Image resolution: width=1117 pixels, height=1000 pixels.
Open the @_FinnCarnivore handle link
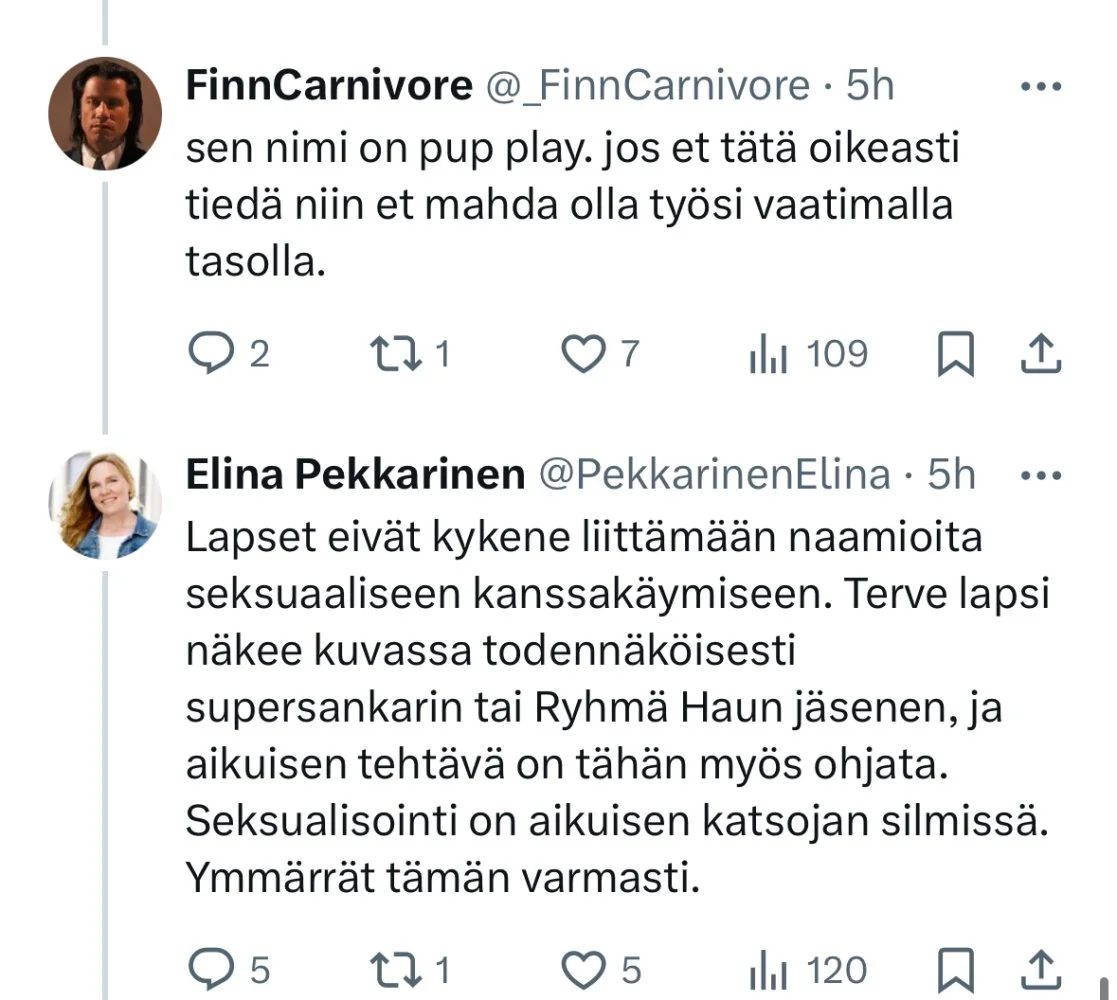click(x=647, y=87)
